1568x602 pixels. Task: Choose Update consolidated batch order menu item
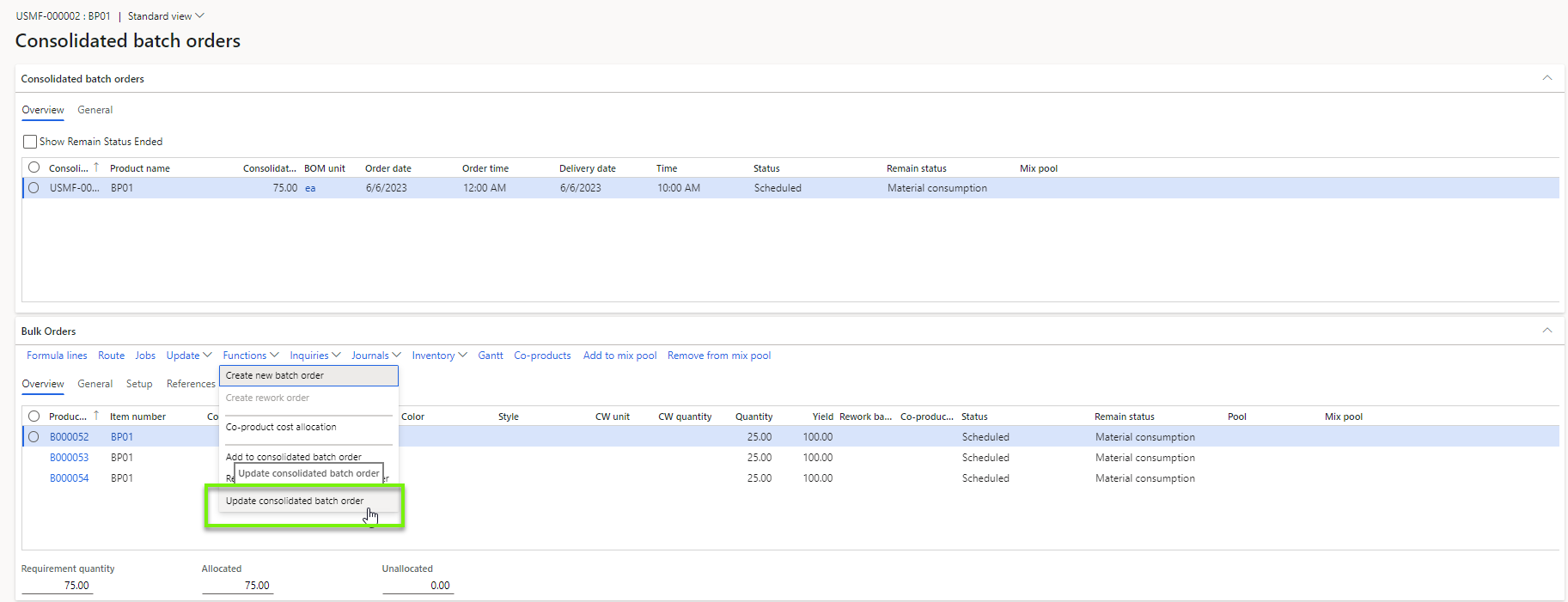click(295, 502)
